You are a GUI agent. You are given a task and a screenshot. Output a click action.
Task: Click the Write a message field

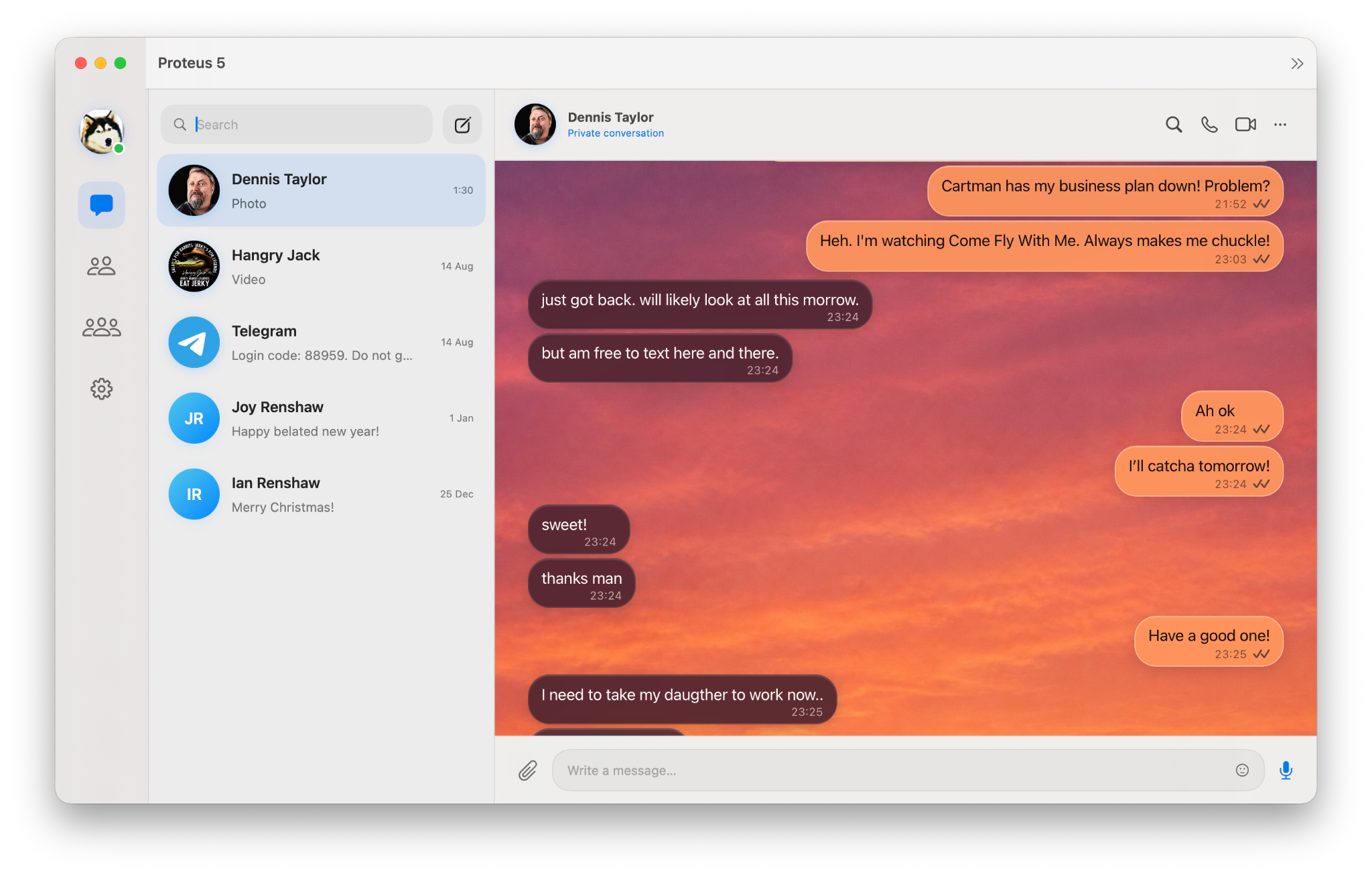click(908, 771)
